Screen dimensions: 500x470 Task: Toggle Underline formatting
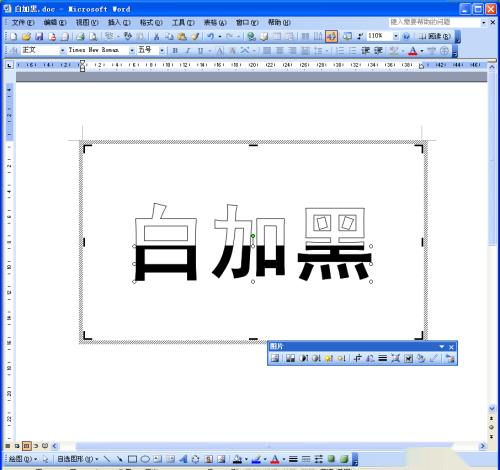click(200, 51)
